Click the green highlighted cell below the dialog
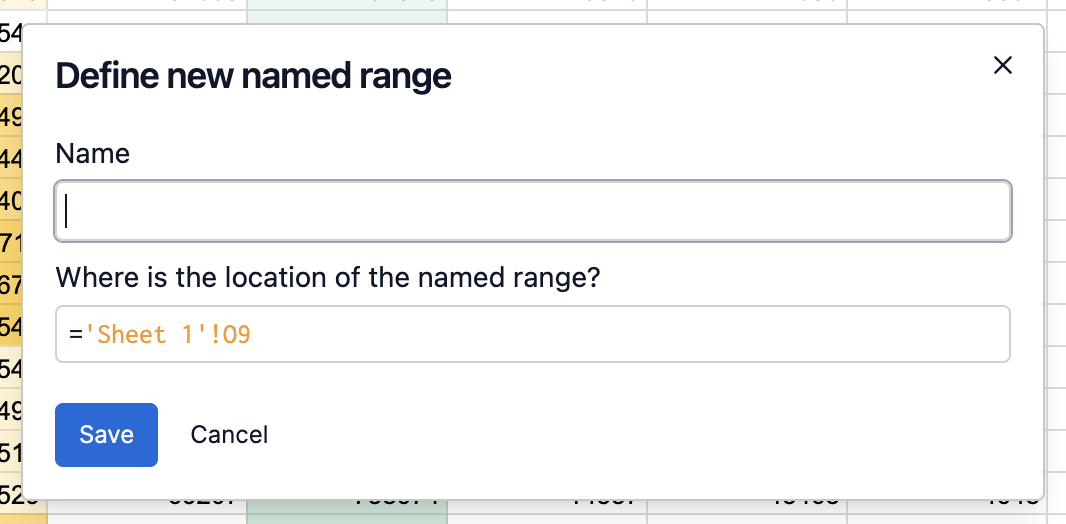The width and height of the screenshot is (1066, 524). pyautogui.click(x=346, y=511)
